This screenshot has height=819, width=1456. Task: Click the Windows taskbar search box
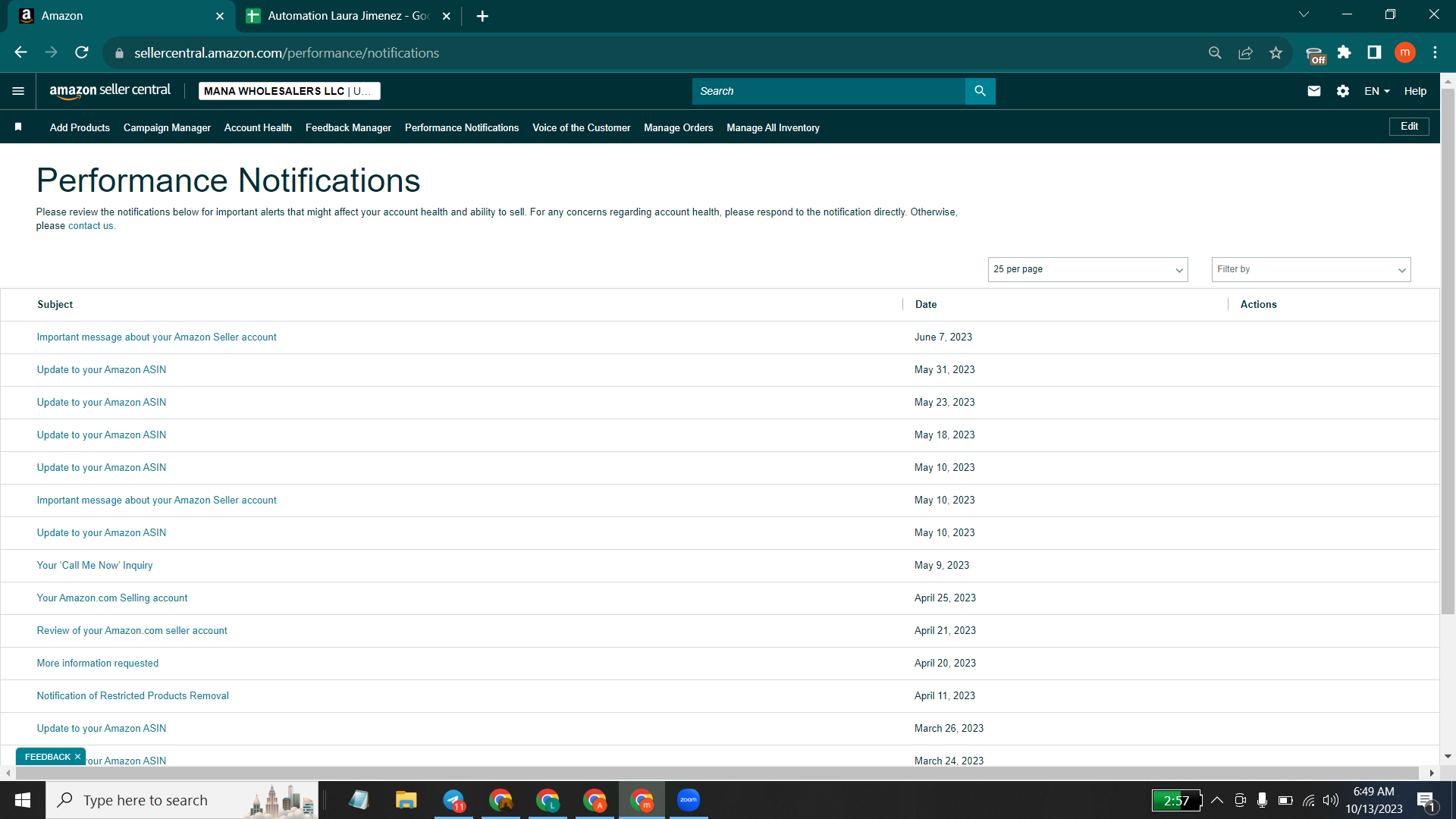tap(182, 800)
